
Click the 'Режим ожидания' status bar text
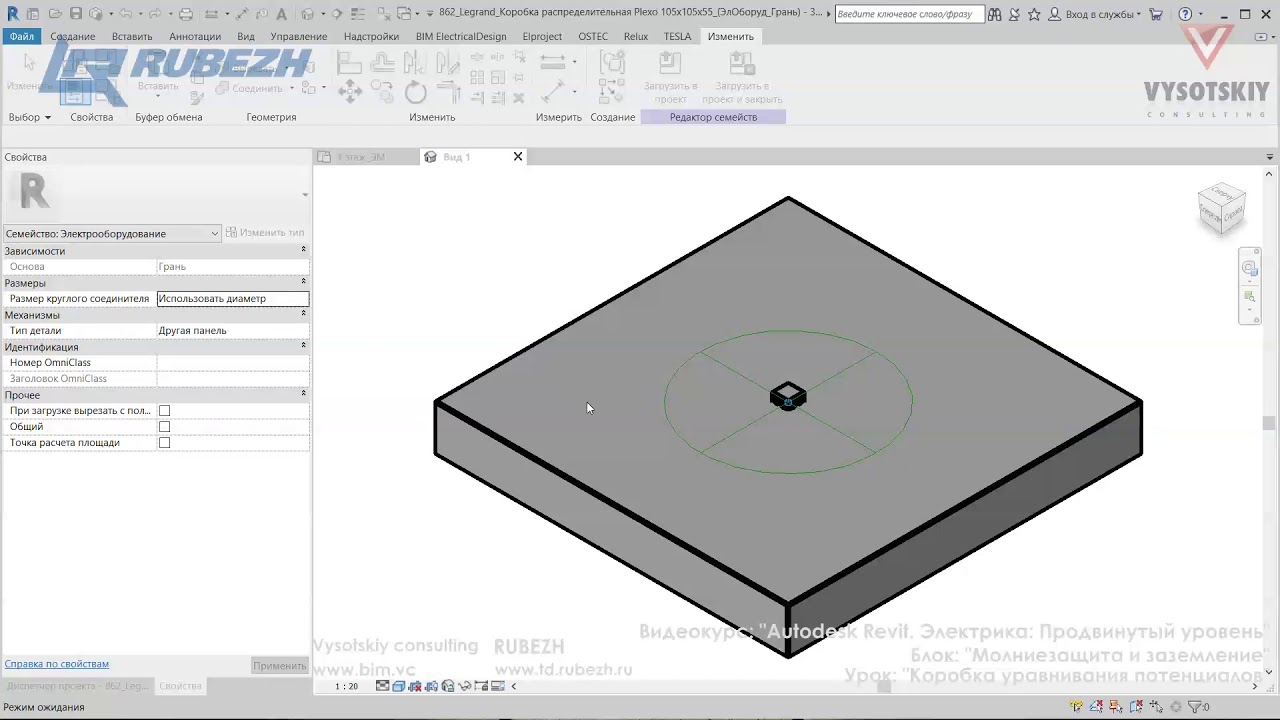coord(44,707)
